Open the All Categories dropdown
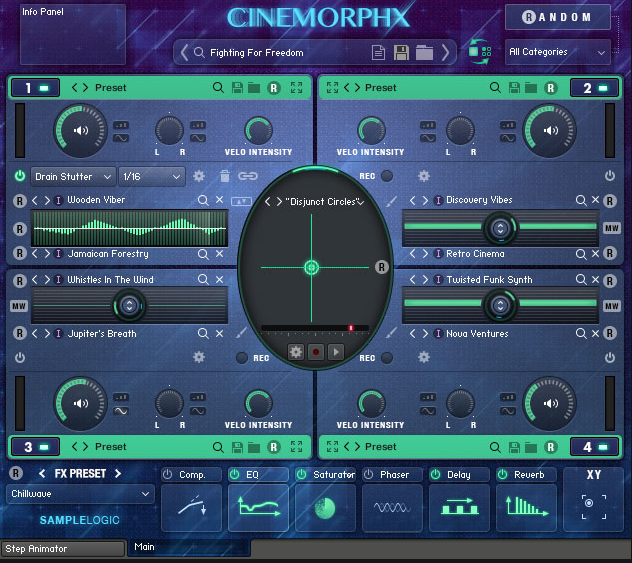Screen dimensions: 632x563 coord(557,52)
